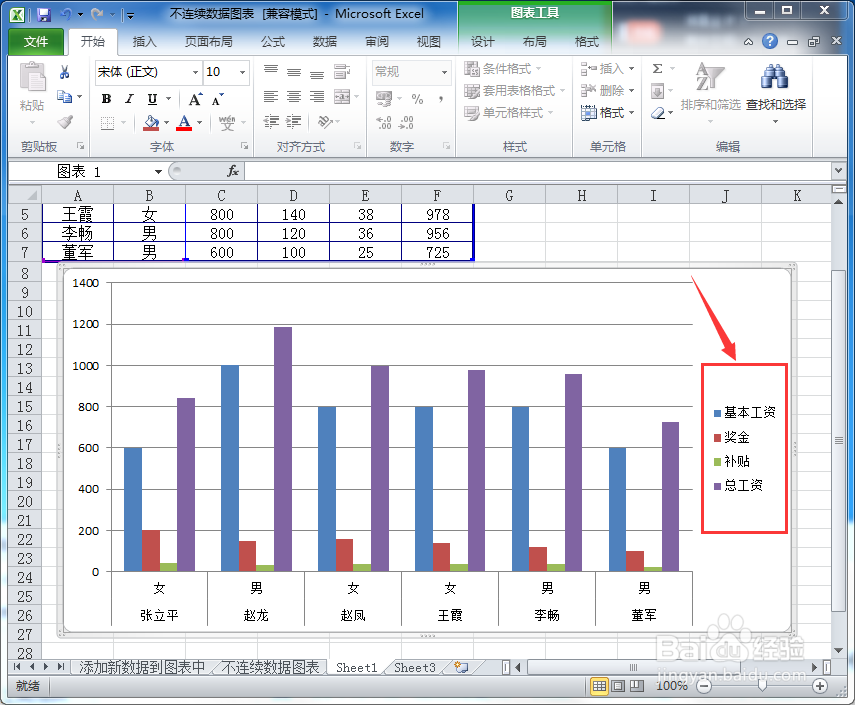Screen dimensions: 855x705
Task: Toggle Middle Align vertical alignment
Action: (x=294, y=71)
